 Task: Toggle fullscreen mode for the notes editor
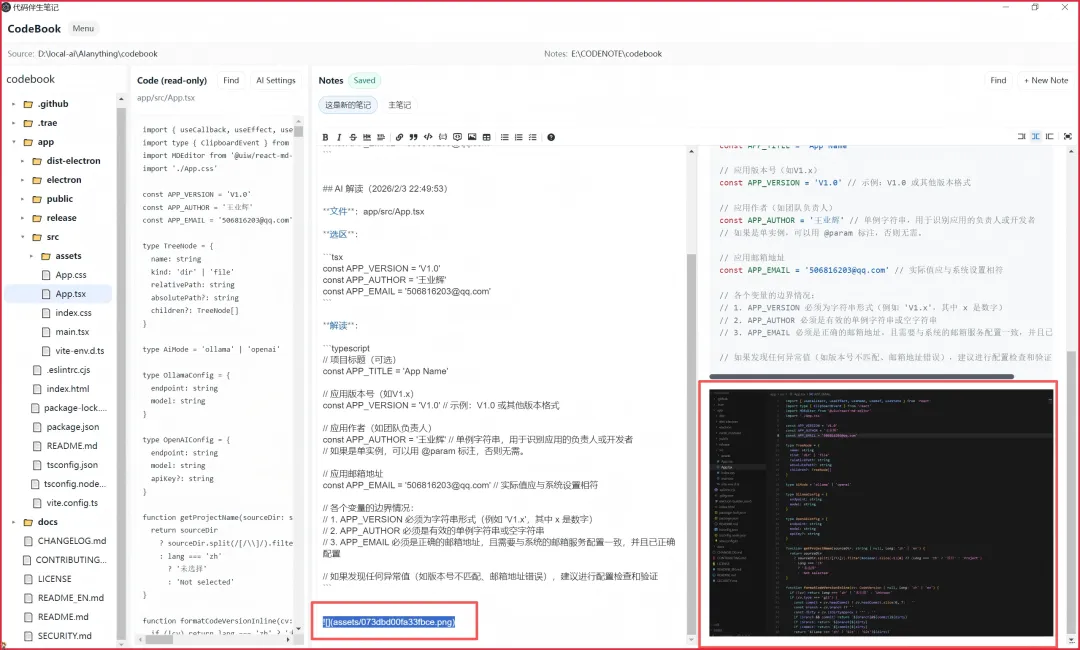pyautogui.click(x=1068, y=136)
